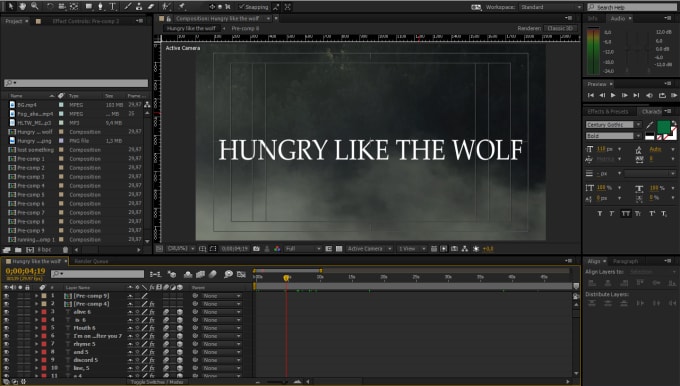Open the 1 View layout dropdown
This screenshot has width=680, height=386.
point(411,249)
